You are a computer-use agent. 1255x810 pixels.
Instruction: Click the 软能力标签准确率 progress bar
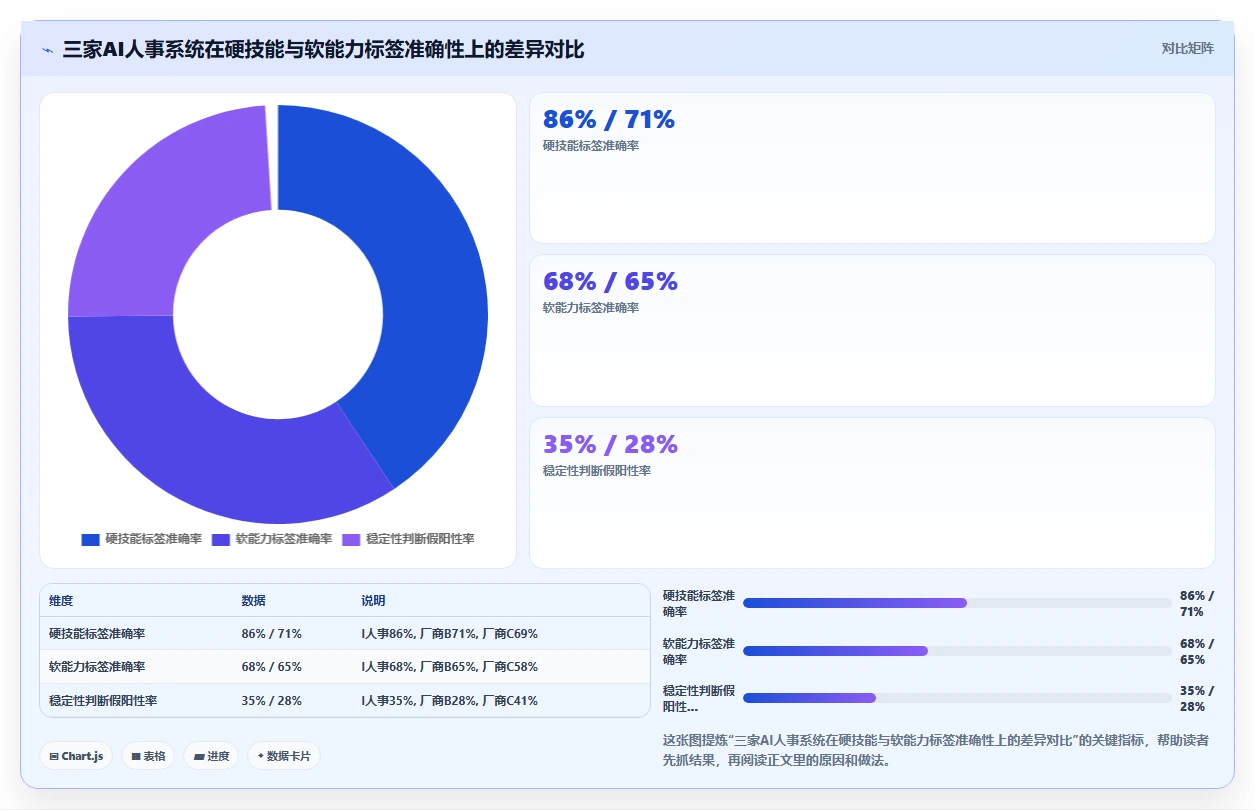coord(957,651)
